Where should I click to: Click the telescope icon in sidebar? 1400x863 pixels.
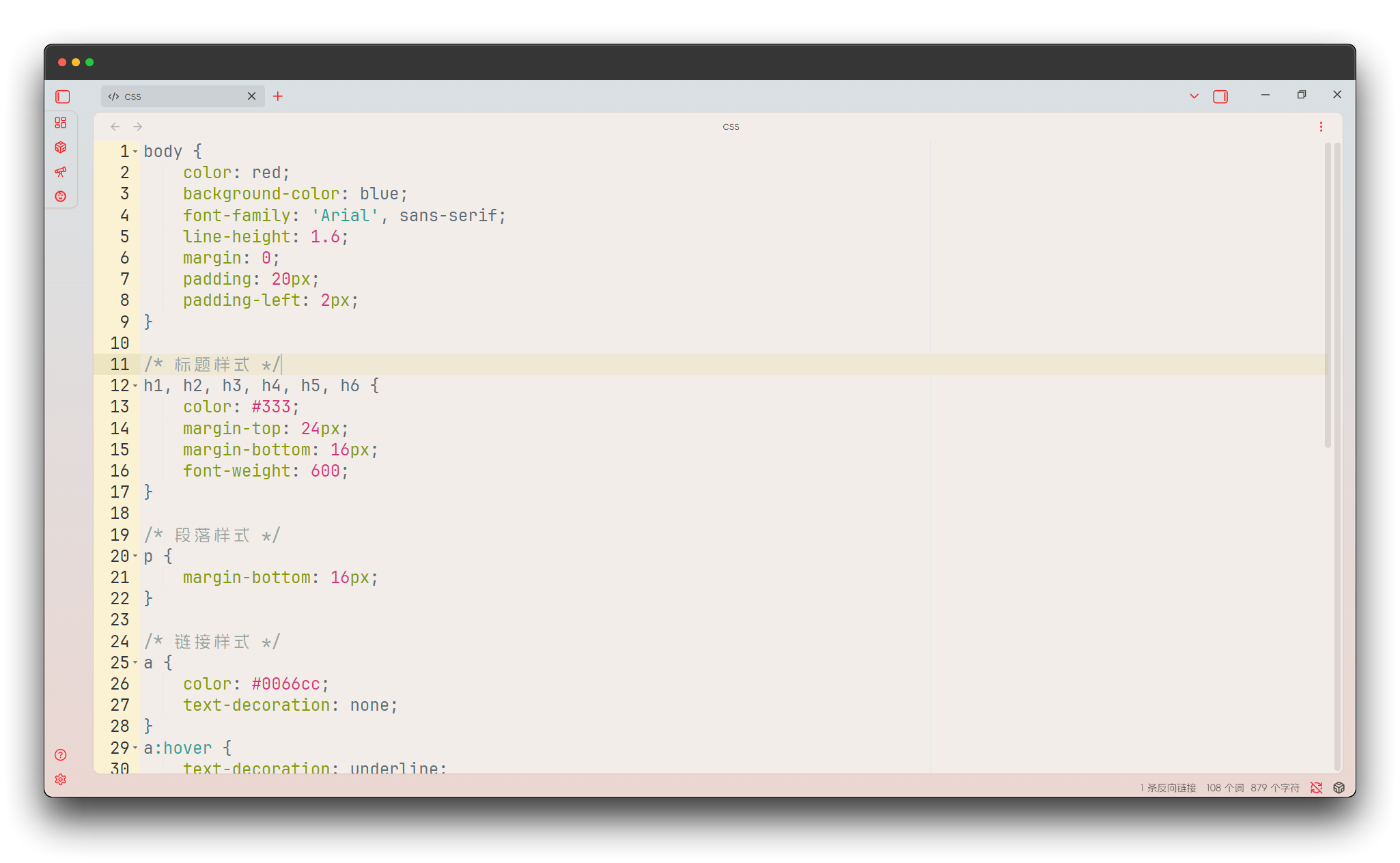click(x=61, y=171)
